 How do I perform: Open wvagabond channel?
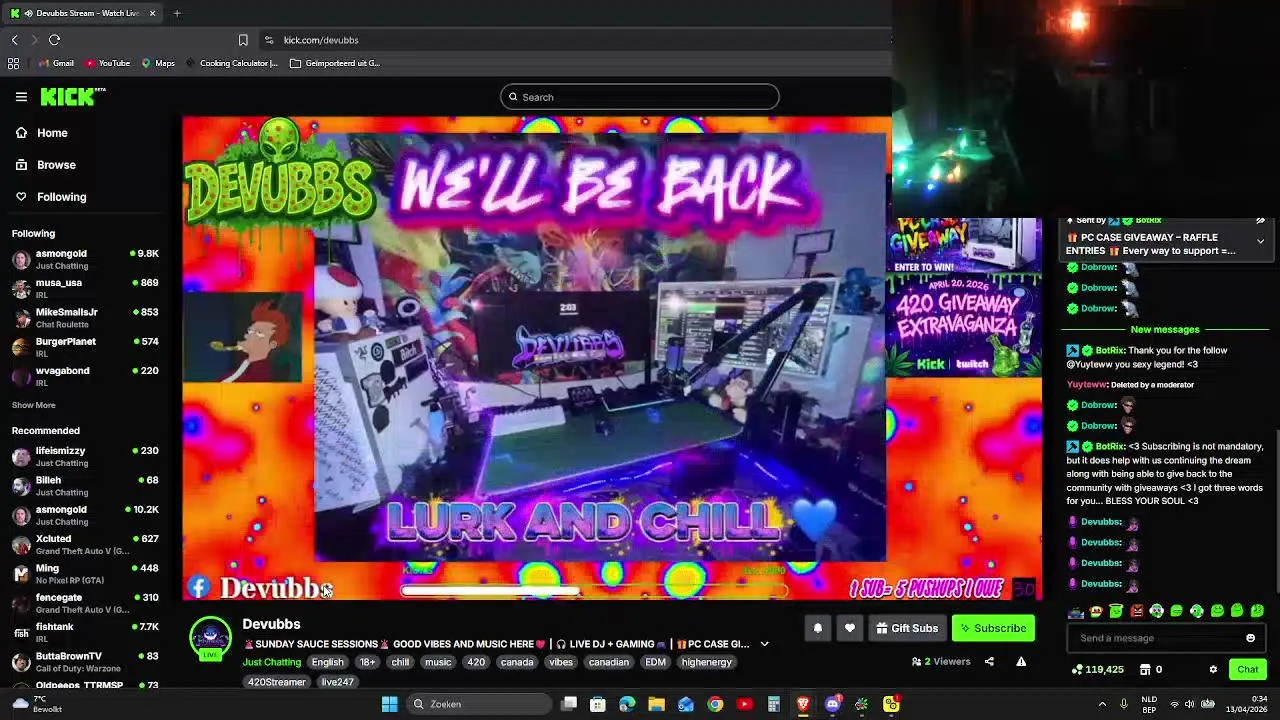(x=85, y=376)
